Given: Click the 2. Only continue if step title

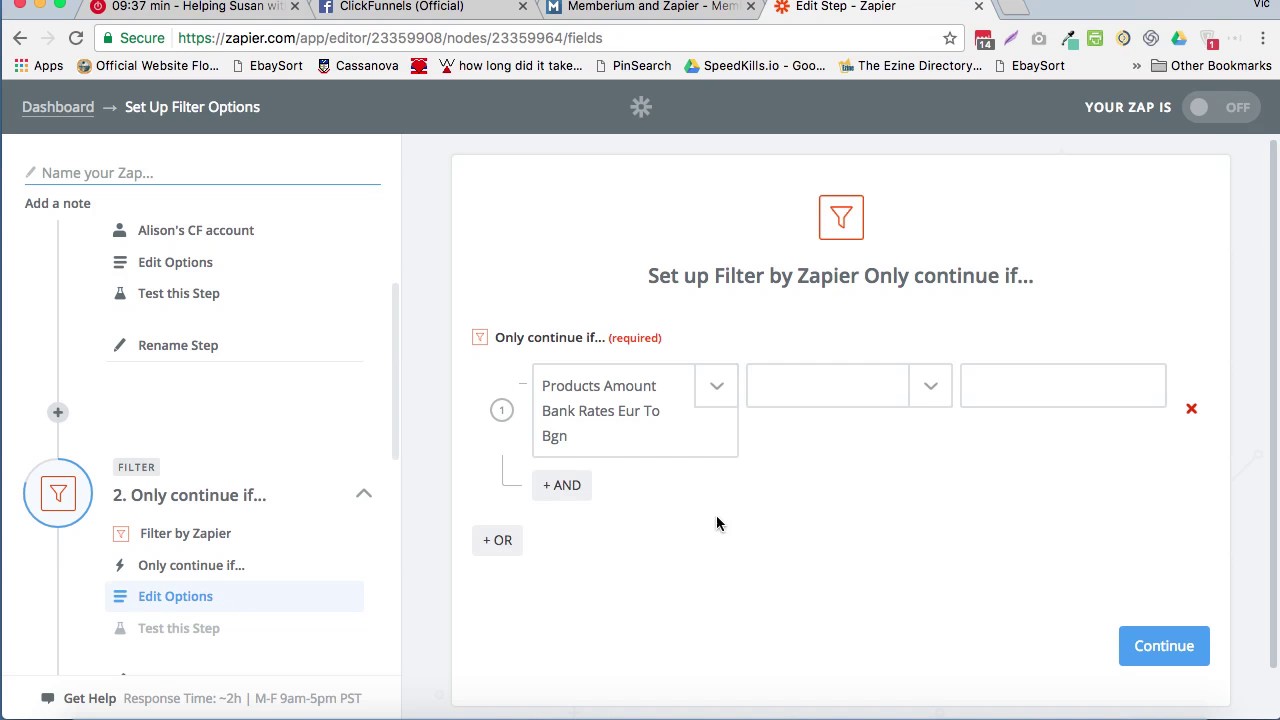Looking at the screenshot, I should coord(189,495).
